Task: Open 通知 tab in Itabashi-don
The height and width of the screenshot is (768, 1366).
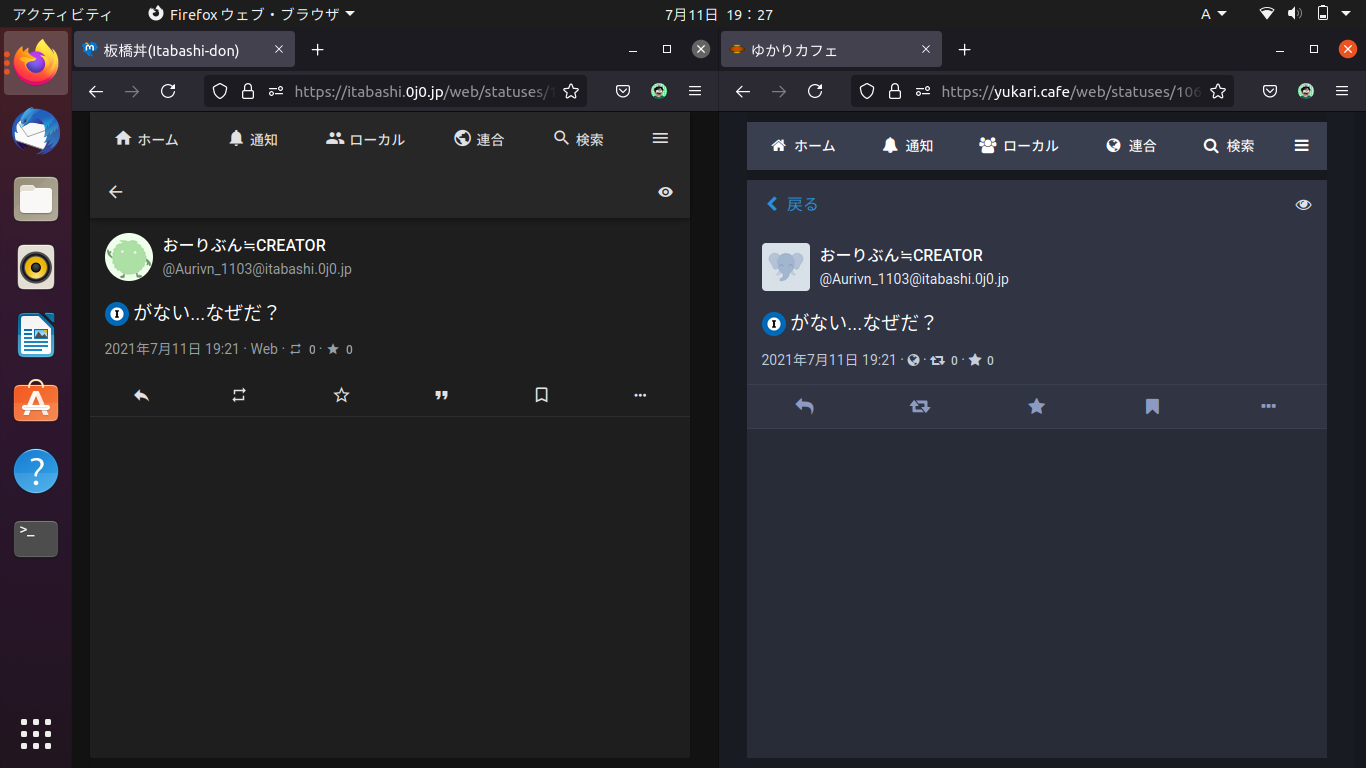Action: [253, 139]
